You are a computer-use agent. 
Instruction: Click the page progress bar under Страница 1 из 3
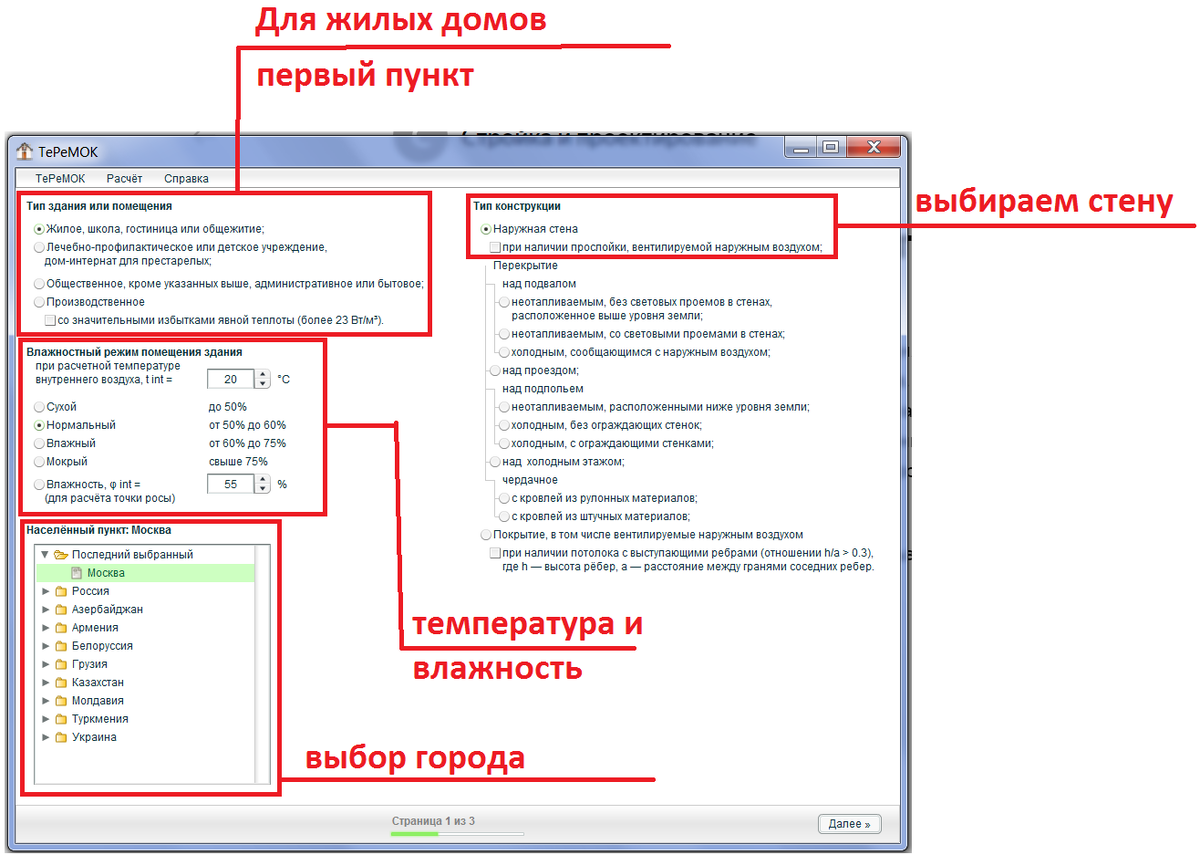457,833
